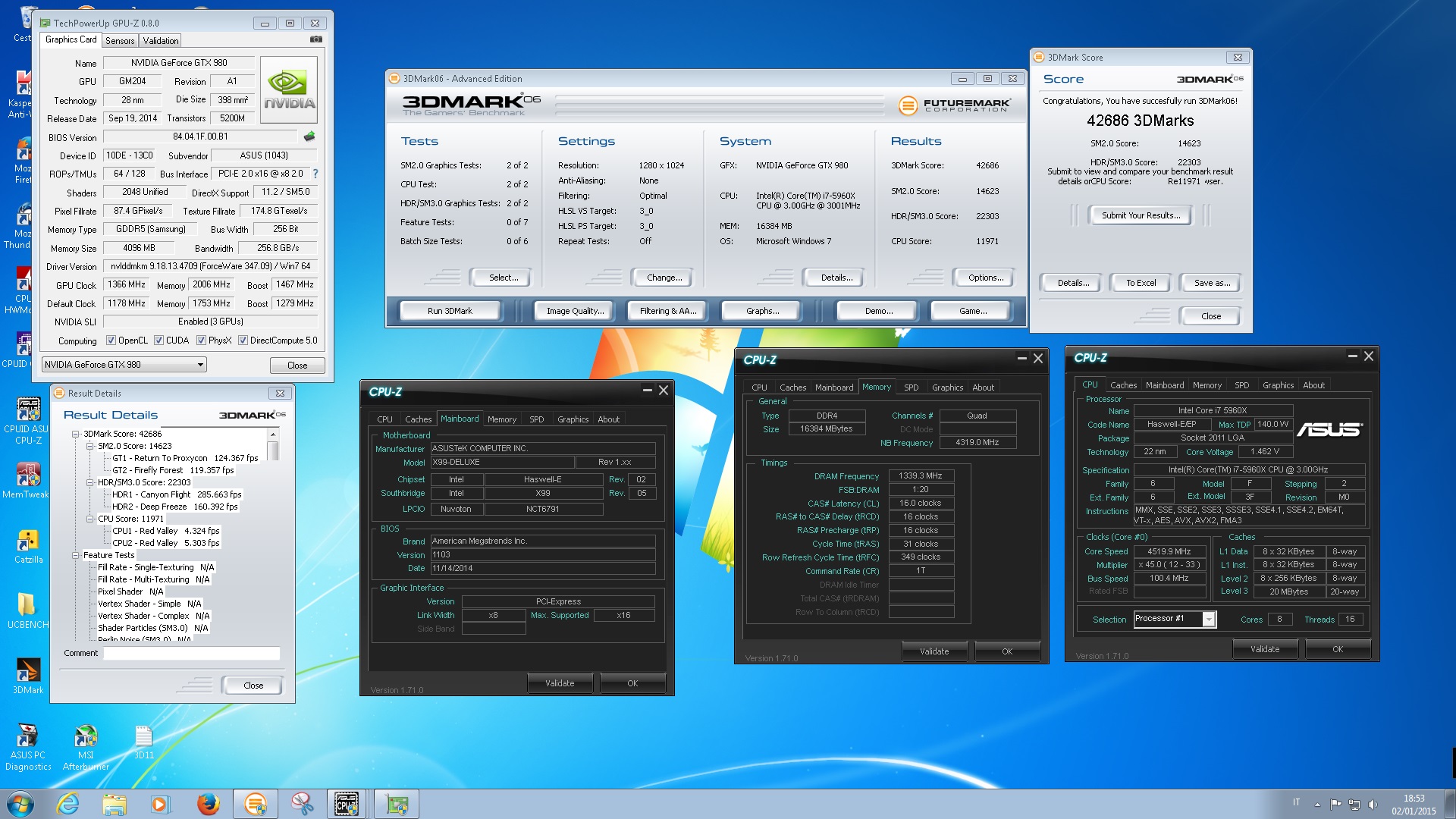The image size is (1456, 819).
Task: Open the CPUID ASUS CPU-Z desktop icon
Action: coord(27,421)
